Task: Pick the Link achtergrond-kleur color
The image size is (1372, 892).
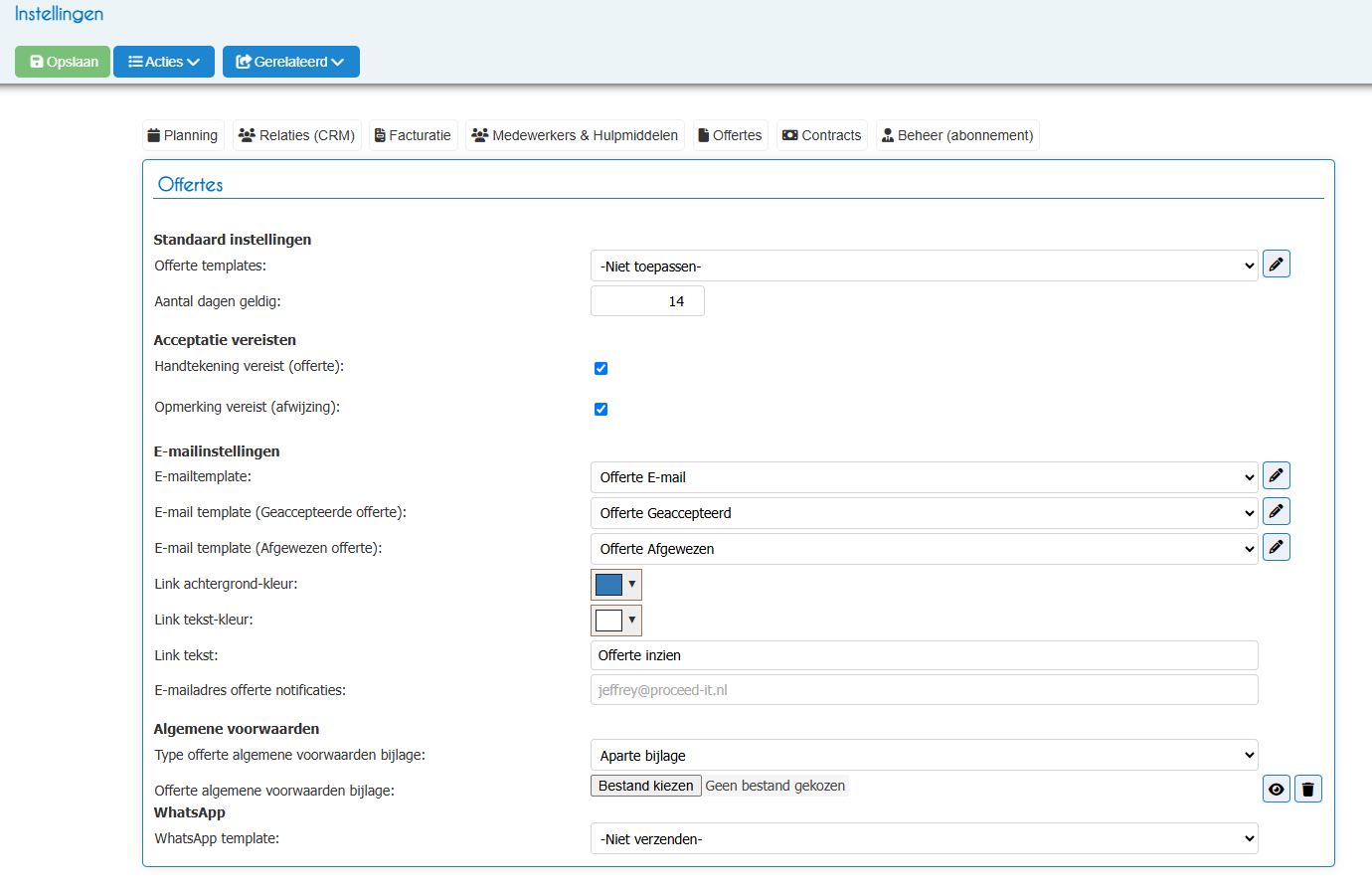Action: point(616,585)
